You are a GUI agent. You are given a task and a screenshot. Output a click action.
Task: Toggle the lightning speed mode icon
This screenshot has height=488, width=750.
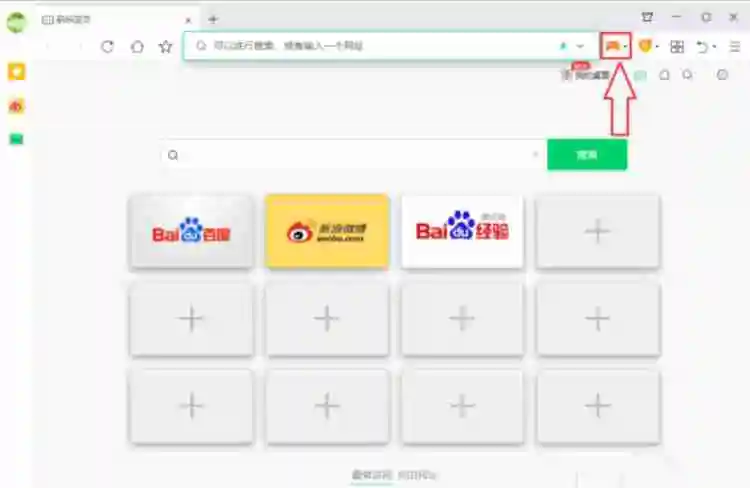(563, 46)
